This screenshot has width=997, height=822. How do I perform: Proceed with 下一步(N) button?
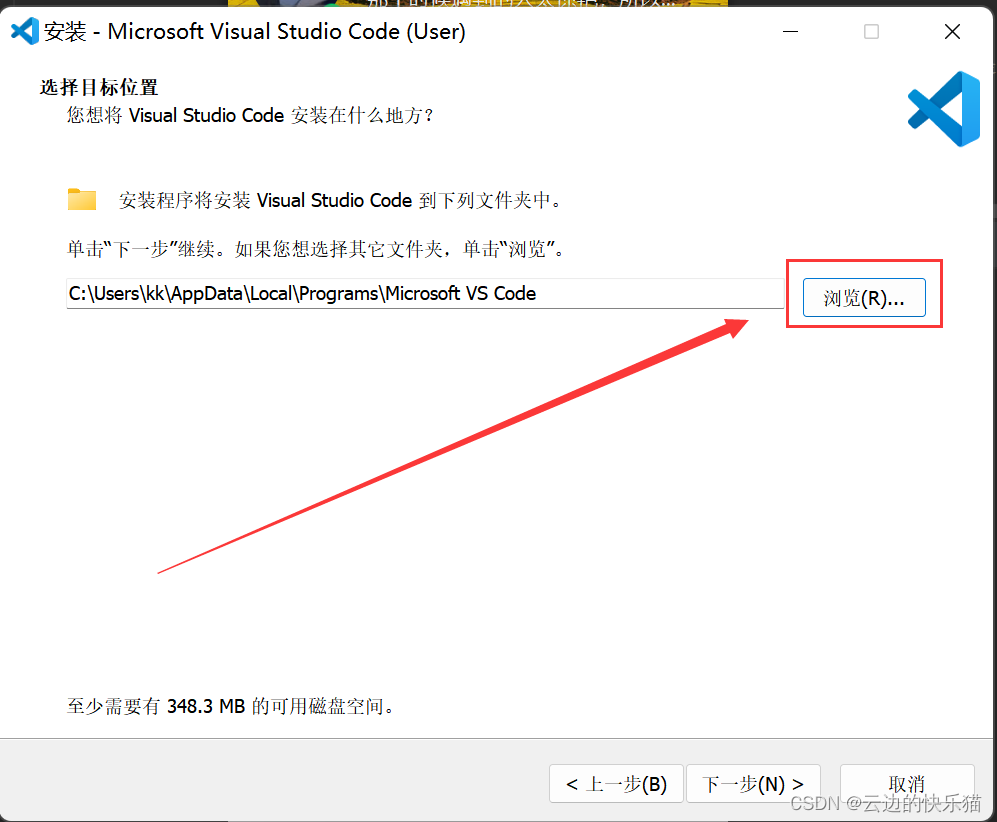click(x=753, y=784)
